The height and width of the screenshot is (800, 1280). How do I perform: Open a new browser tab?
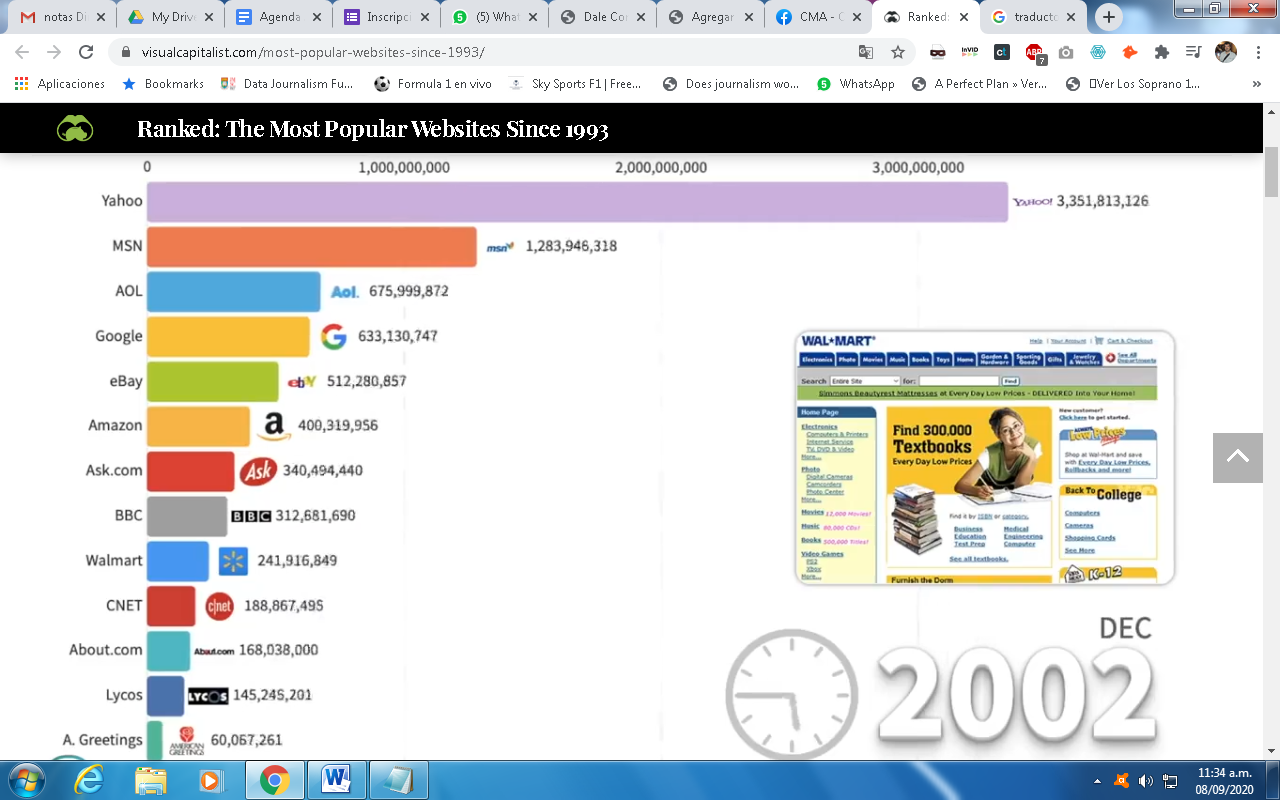[x=1109, y=17]
